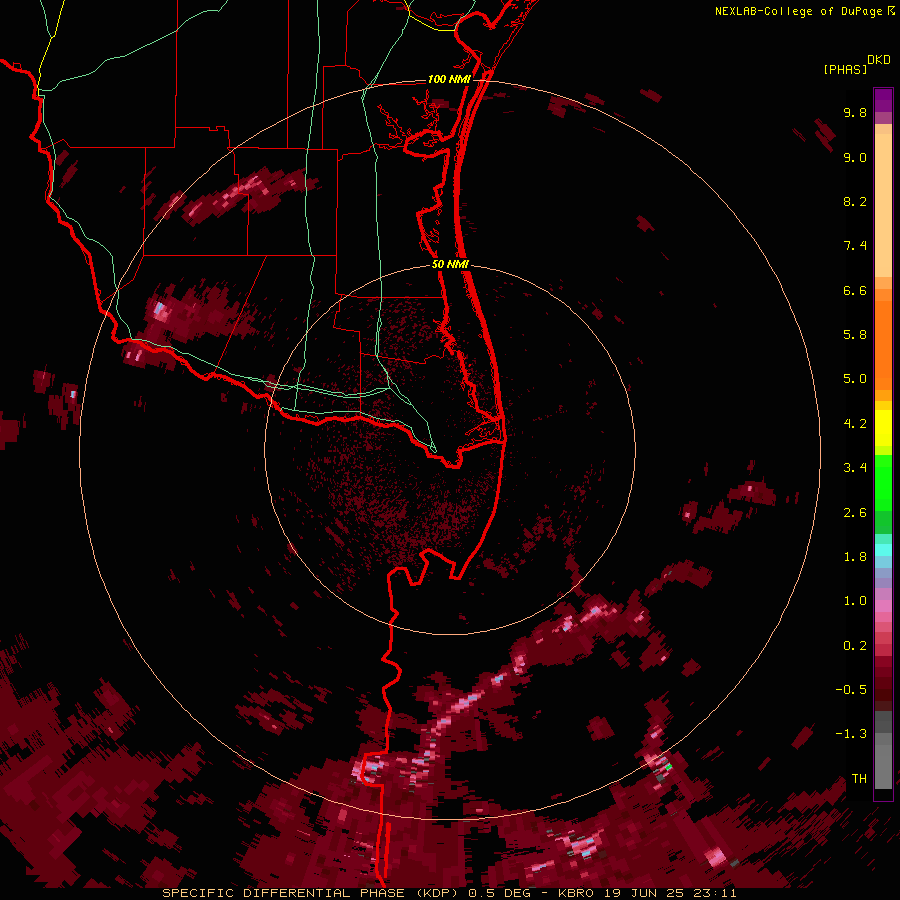Image resolution: width=900 pixels, height=900 pixels.
Task: Click the 5.0 scale value
Action: tap(855, 379)
